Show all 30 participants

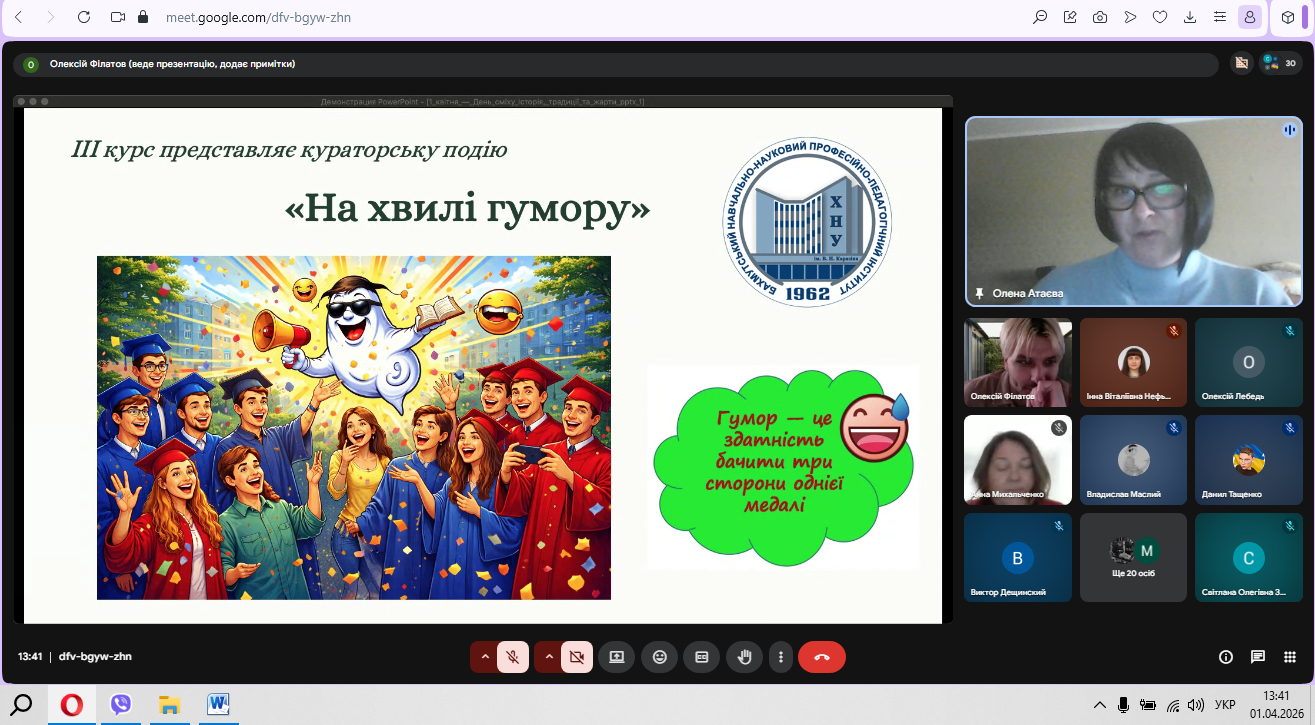point(1280,63)
